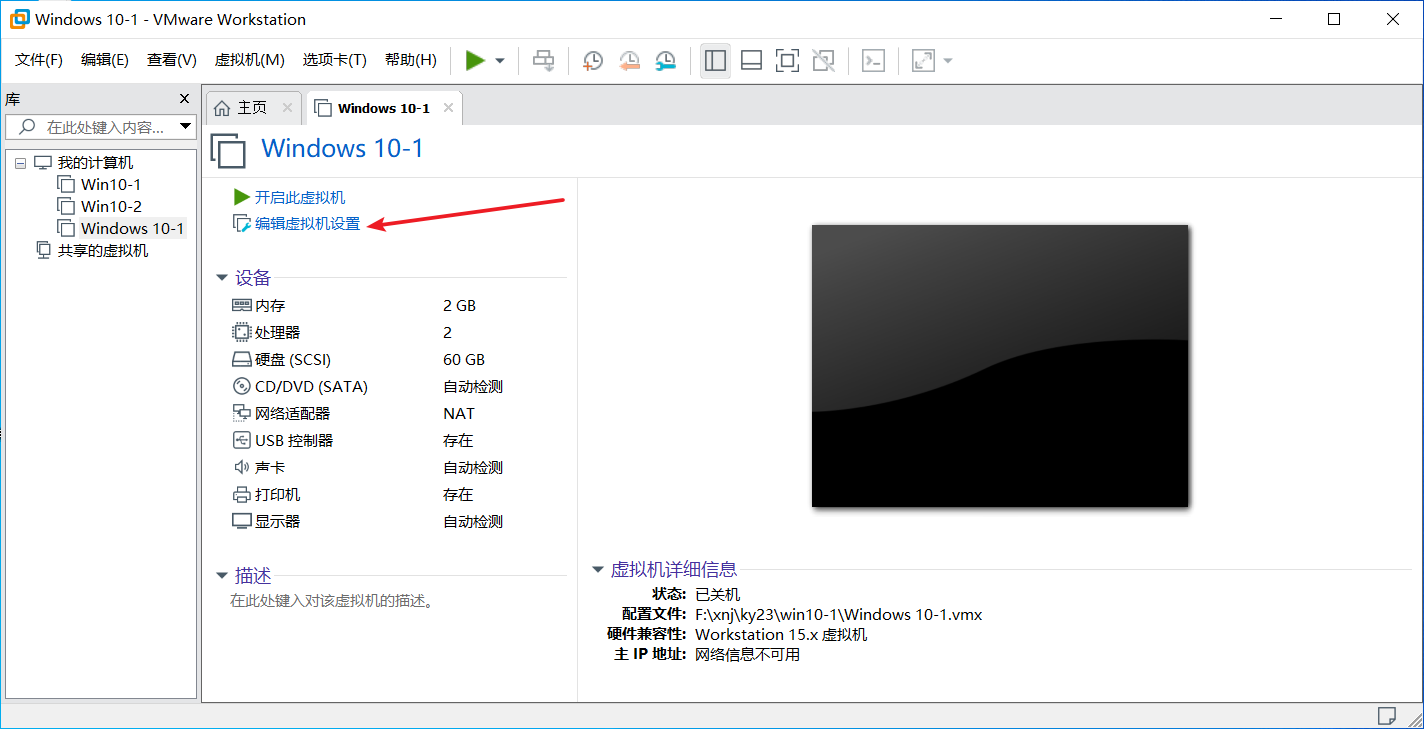Open the 查看(V) menu
1424x729 pixels.
[172, 60]
